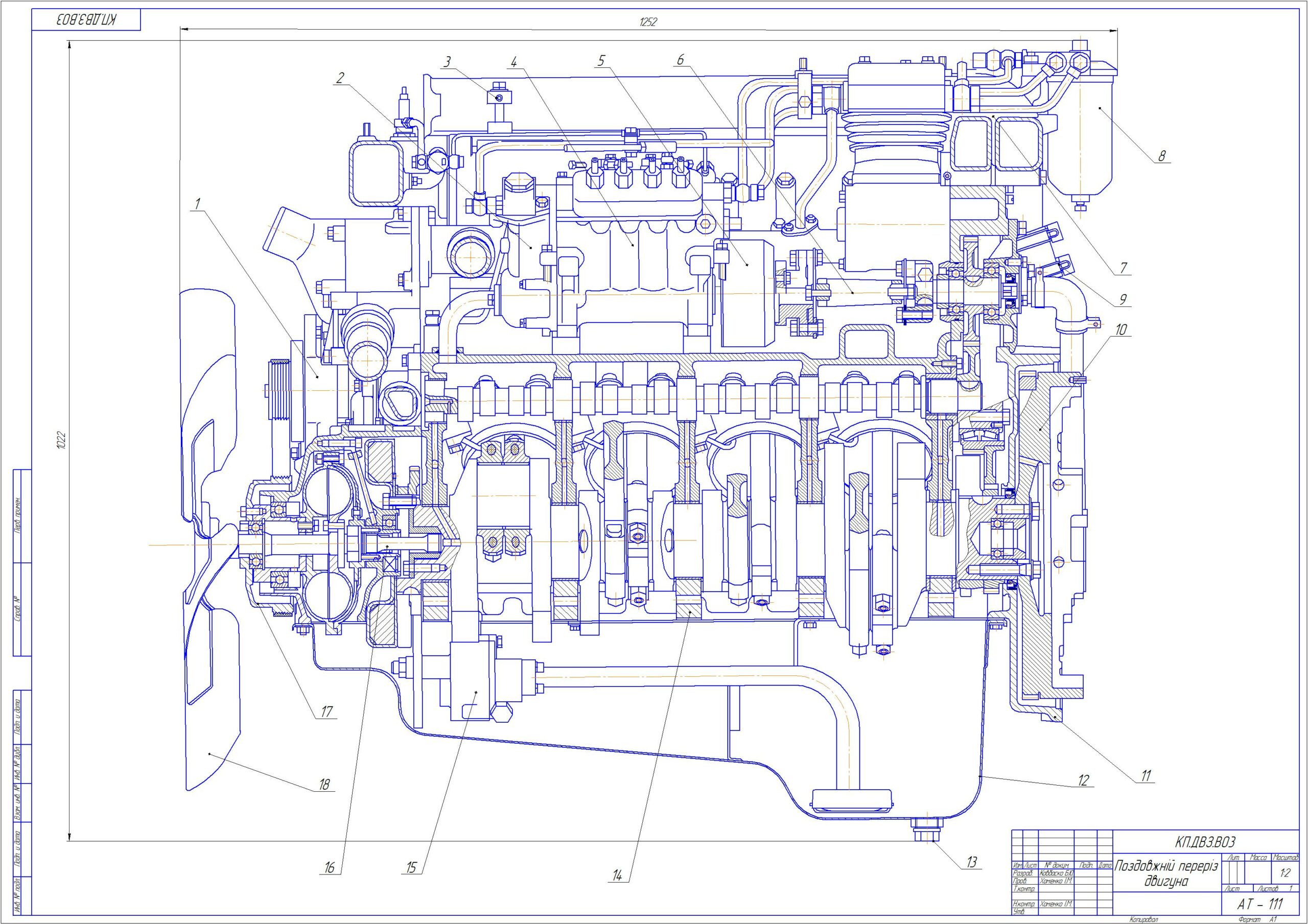The image size is (1308, 924).
Task: Click callout number 8 label
Action: click(x=1162, y=156)
